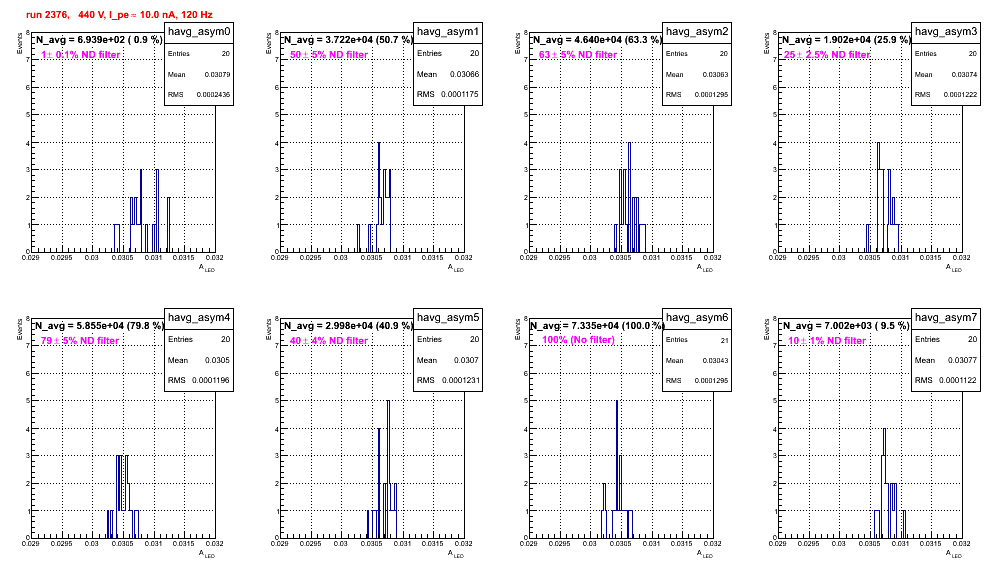Click the N_avg = 7.002e+03 label
996x572 pixels.
845,325
